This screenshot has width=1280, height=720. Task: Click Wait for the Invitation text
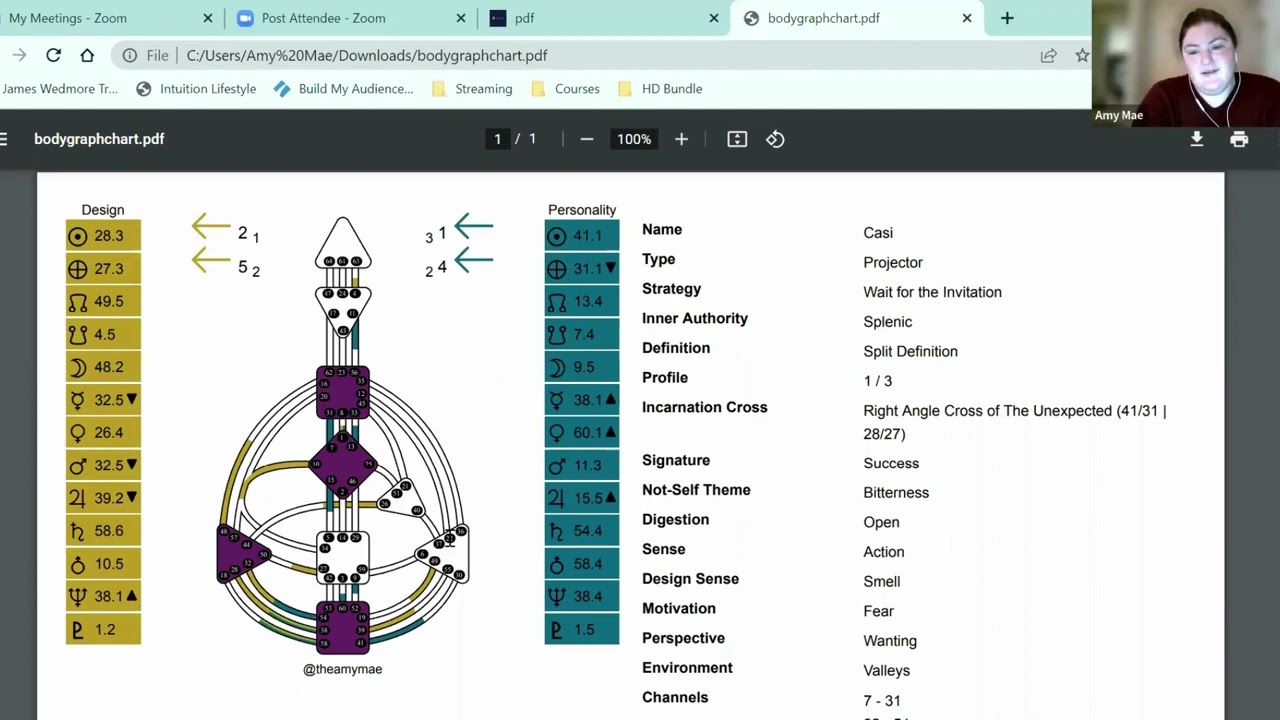932,292
